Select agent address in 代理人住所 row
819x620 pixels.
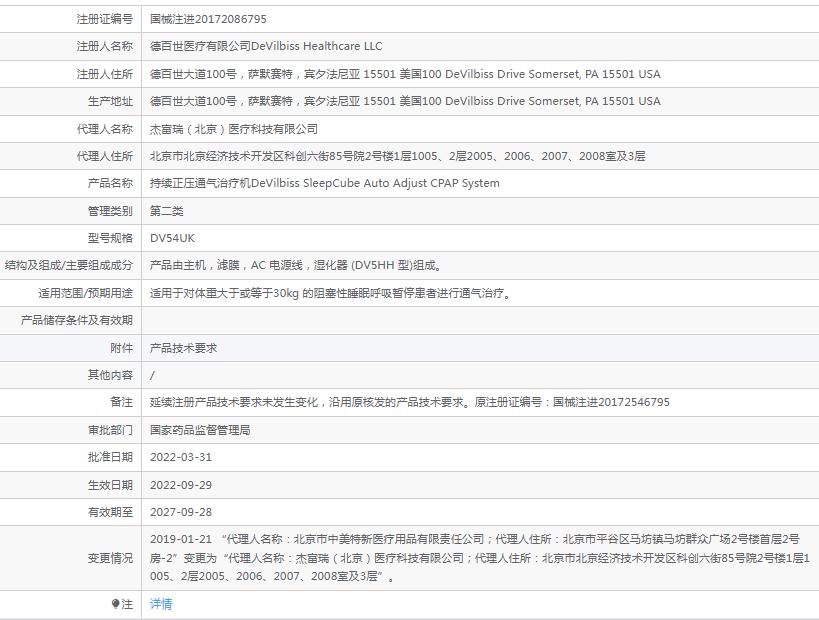397,156
